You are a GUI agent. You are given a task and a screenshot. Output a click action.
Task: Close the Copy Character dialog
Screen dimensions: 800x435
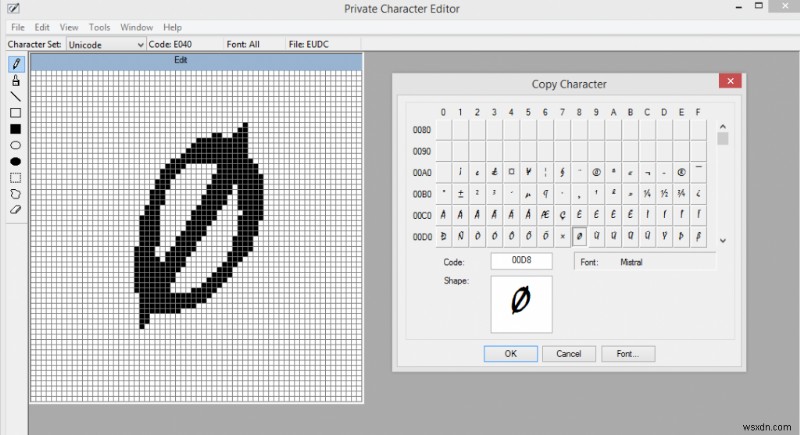[x=730, y=81]
